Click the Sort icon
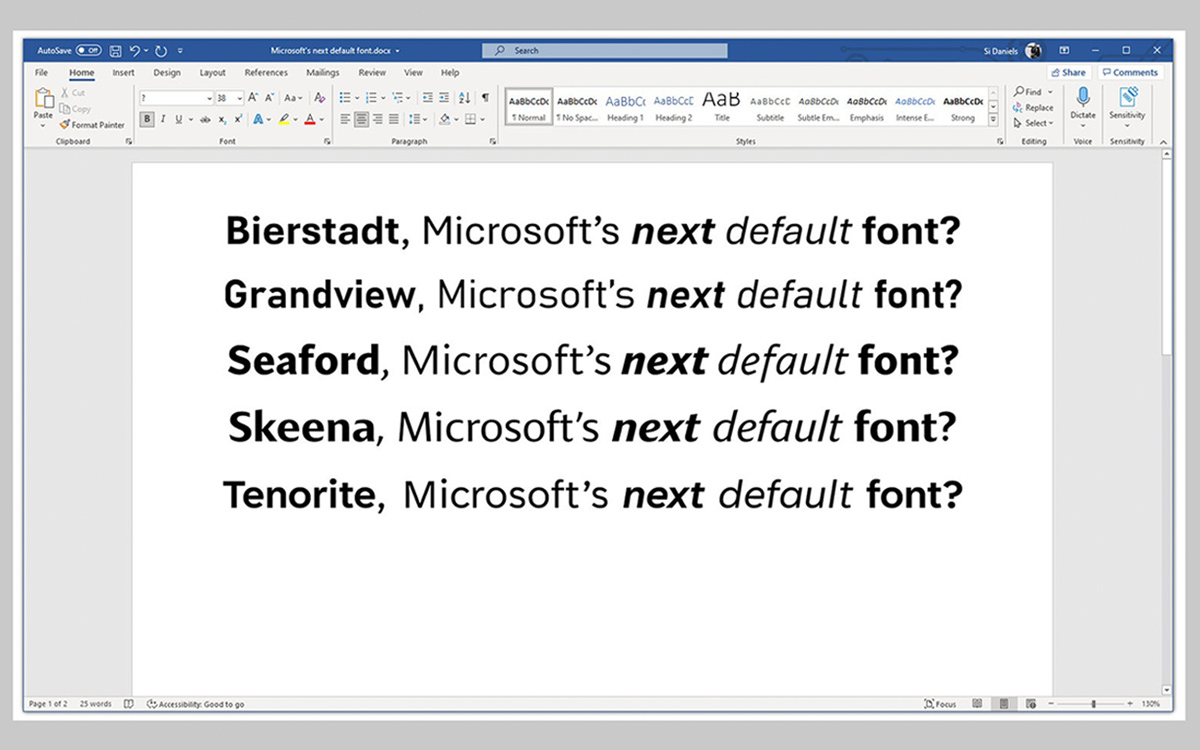This screenshot has width=1200, height=750. pos(465,98)
